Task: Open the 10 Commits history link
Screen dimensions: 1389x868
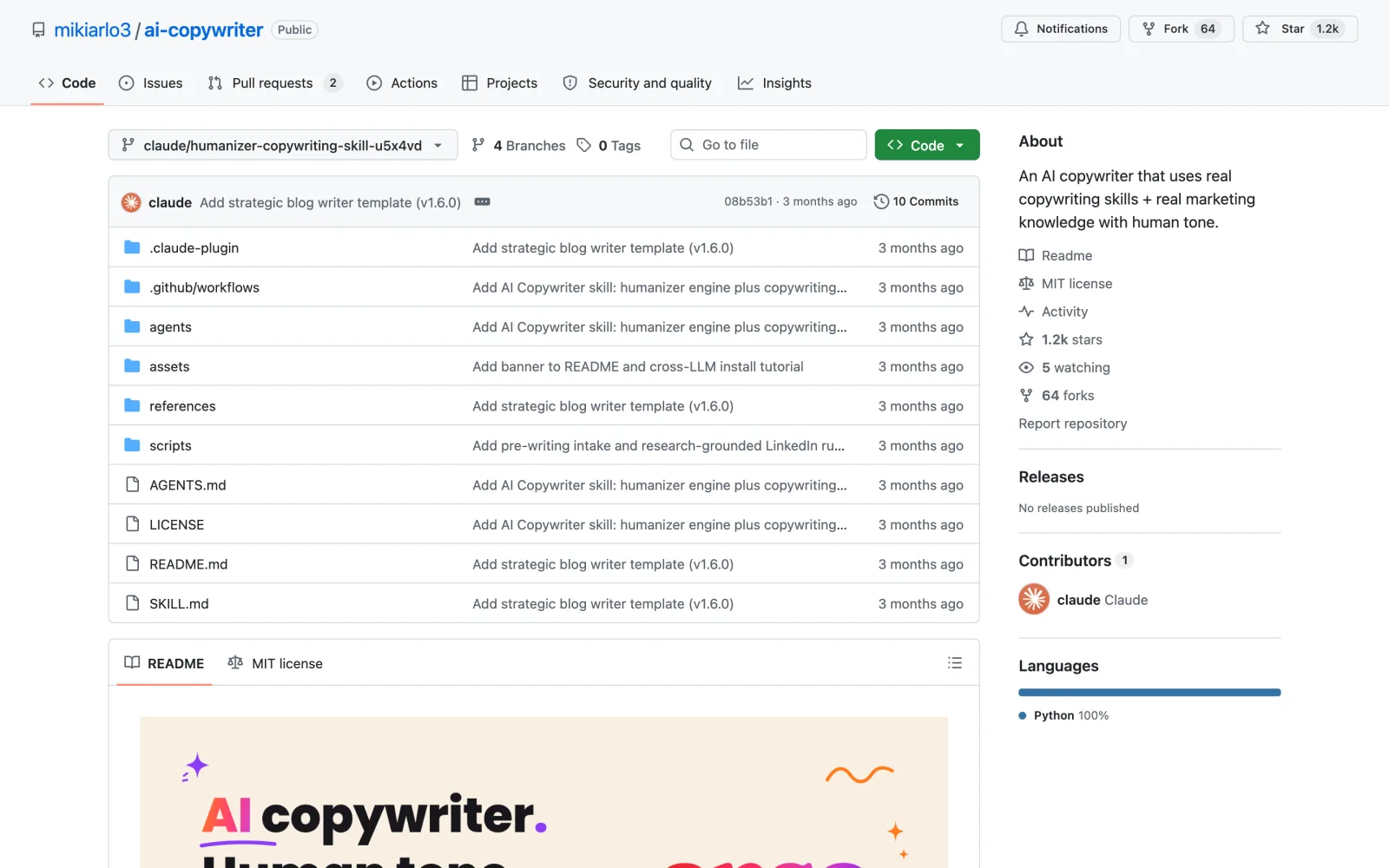Action: (917, 201)
